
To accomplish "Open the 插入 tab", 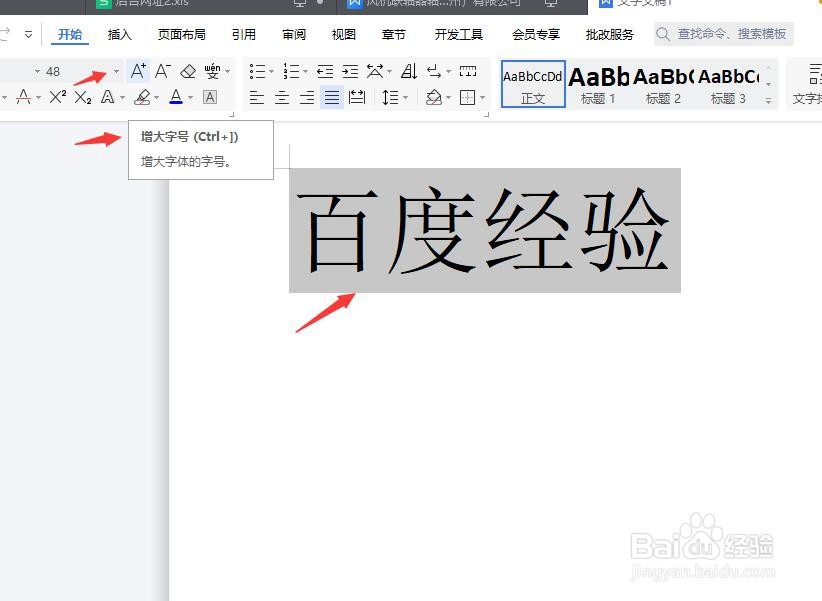I will (120, 35).
